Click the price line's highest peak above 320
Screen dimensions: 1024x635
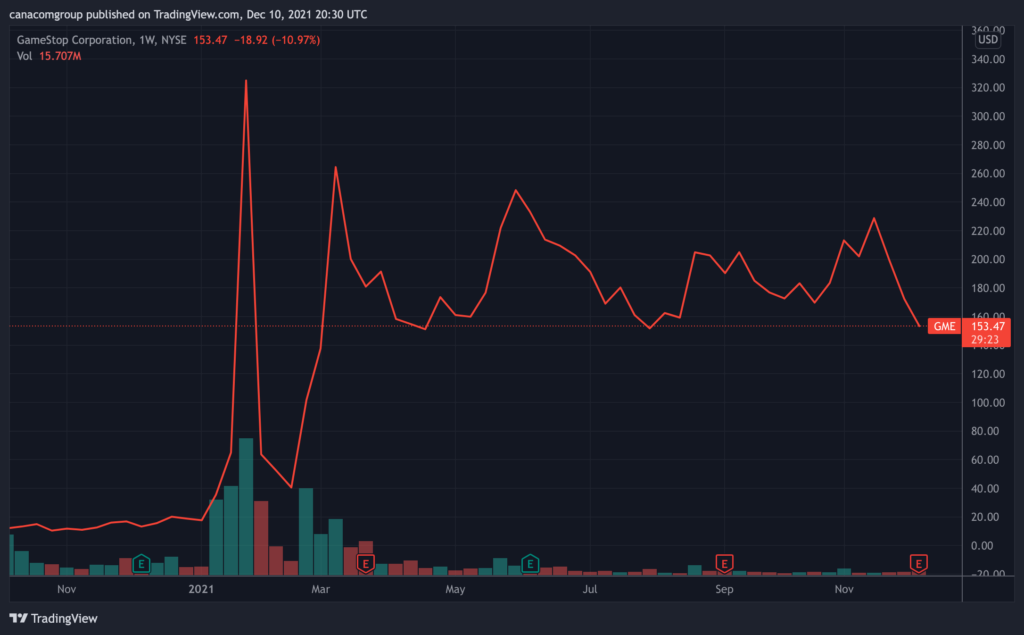coord(246,82)
